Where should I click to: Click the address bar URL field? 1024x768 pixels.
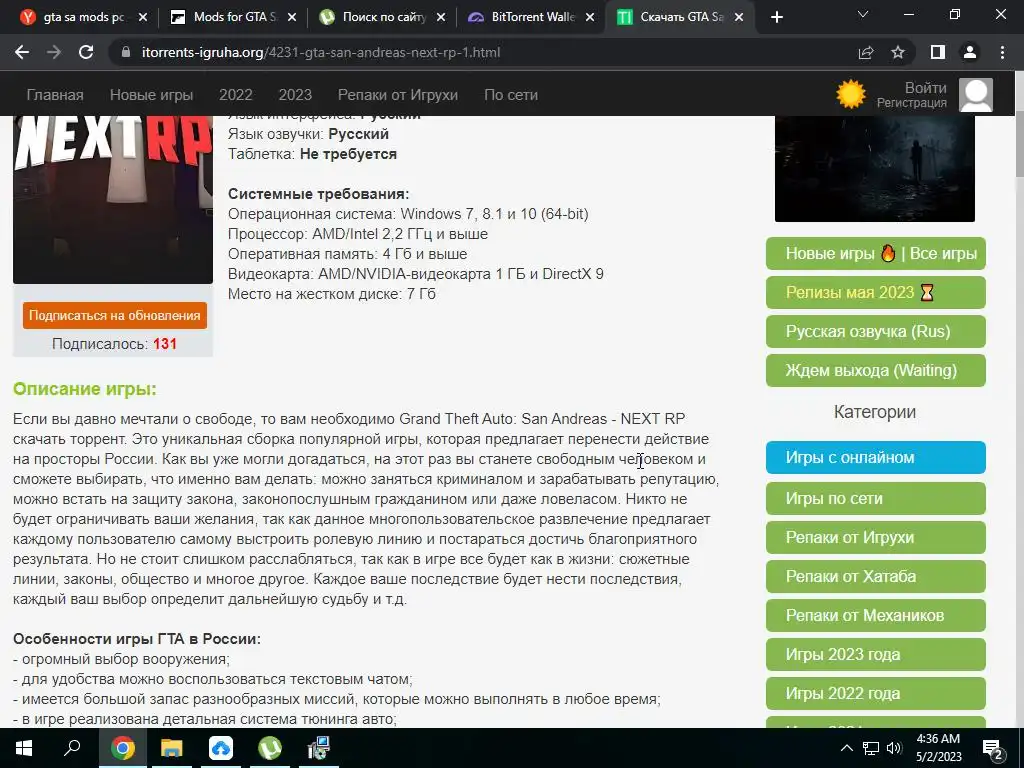tap(483, 52)
